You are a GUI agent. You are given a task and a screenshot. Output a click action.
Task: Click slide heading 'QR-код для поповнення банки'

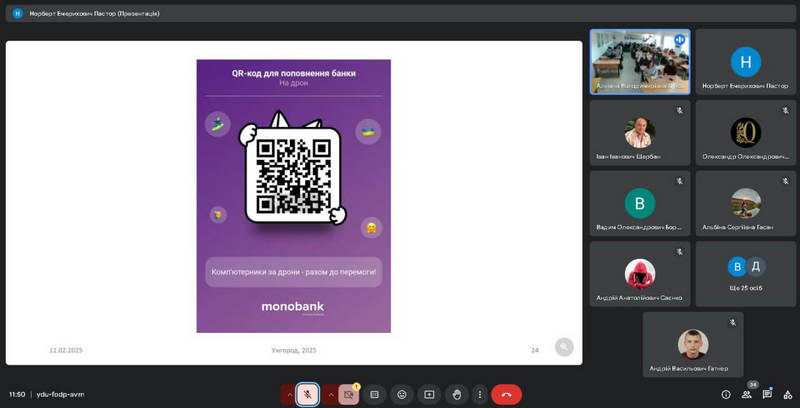294,73
